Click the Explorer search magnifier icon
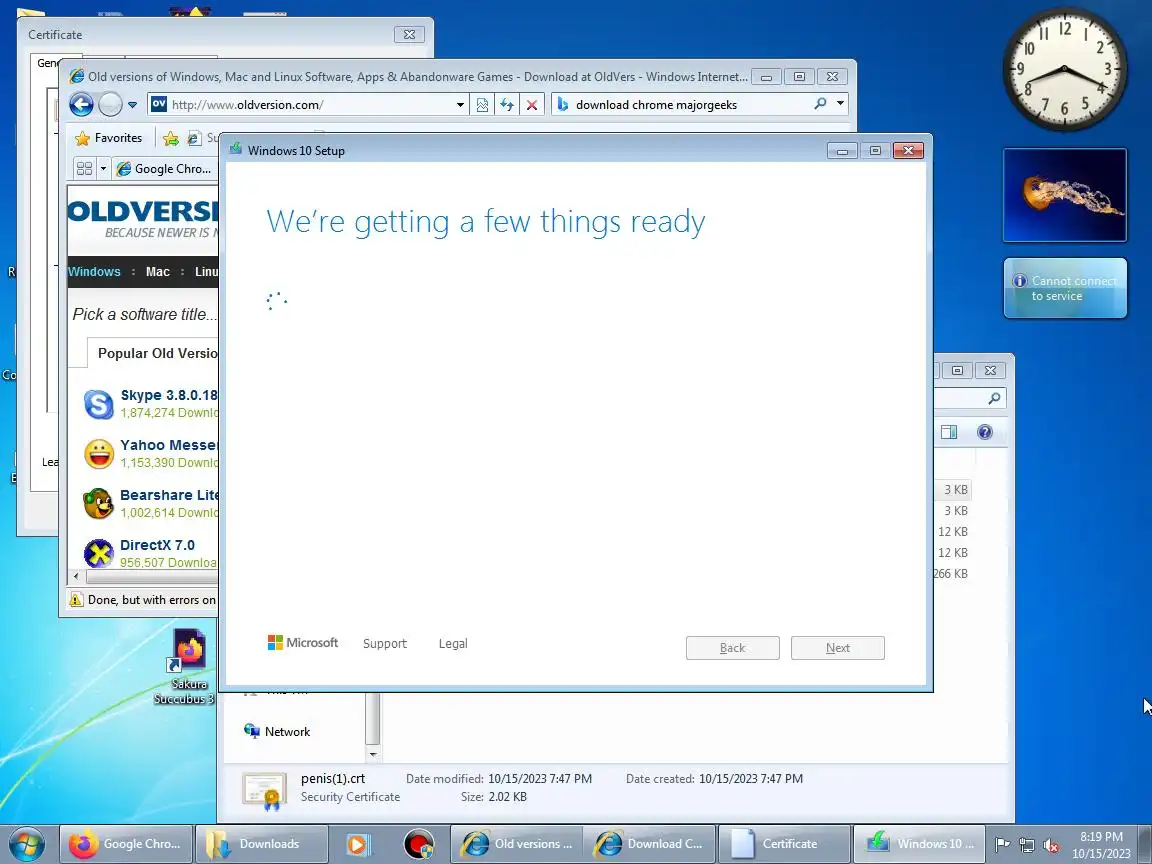The height and width of the screenshot is (864, 1152). click(994, 397)
